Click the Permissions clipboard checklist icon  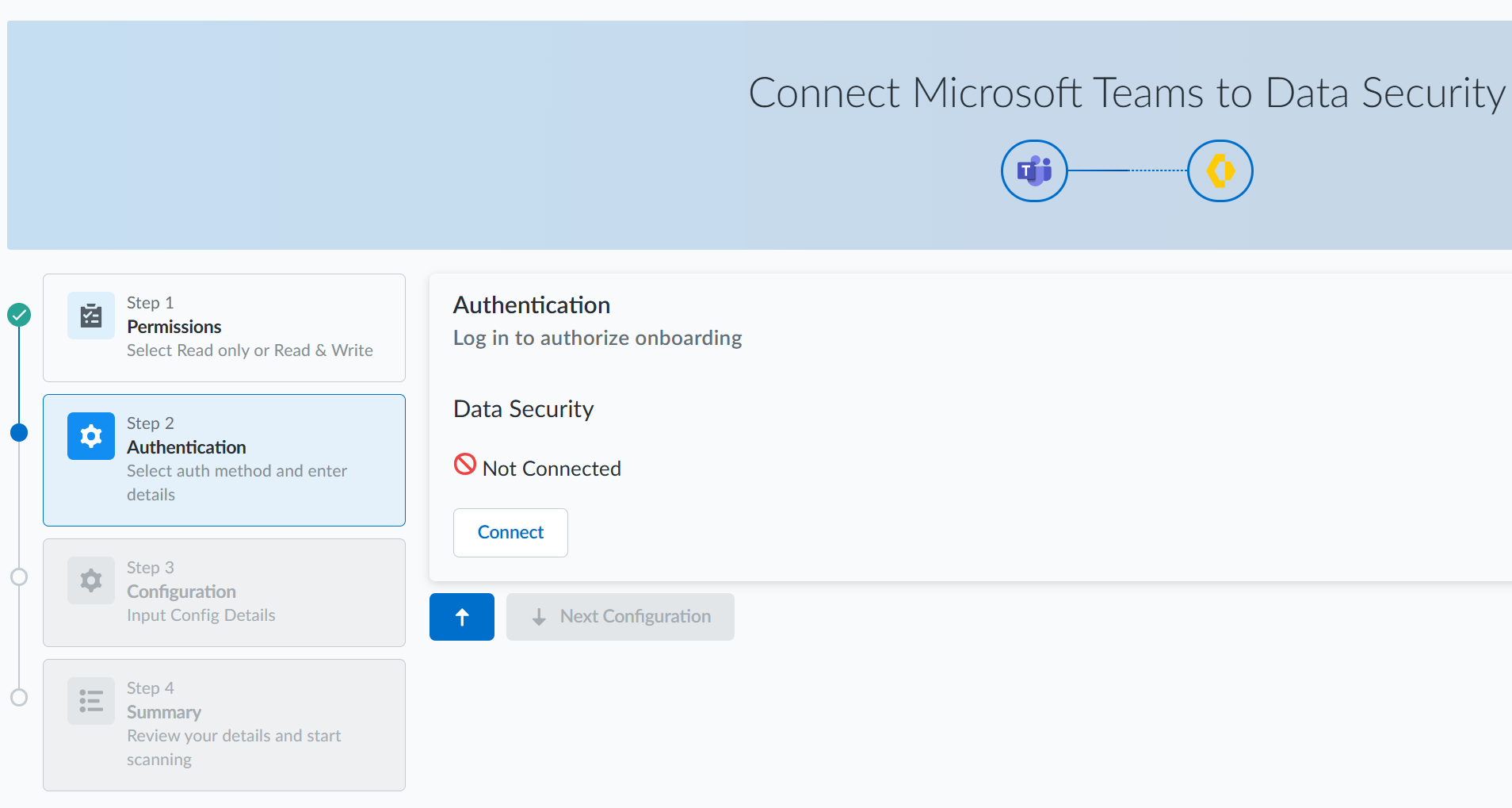pos(91,316)
